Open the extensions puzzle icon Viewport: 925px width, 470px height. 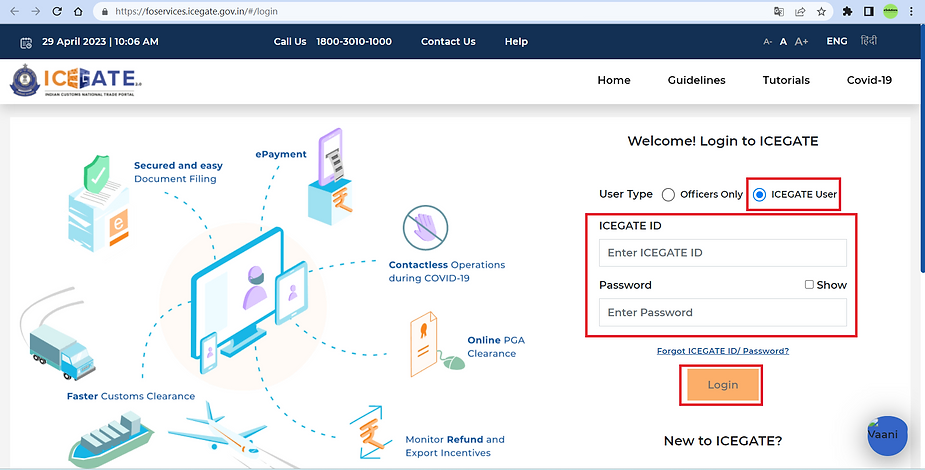pyautogui.click(x=847, y=11)
